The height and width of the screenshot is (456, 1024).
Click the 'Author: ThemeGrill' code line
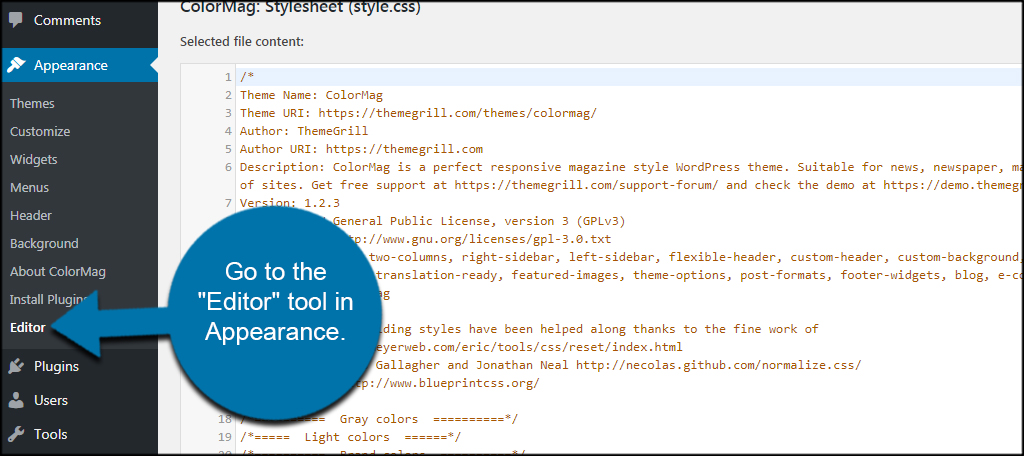click(304, 131)
